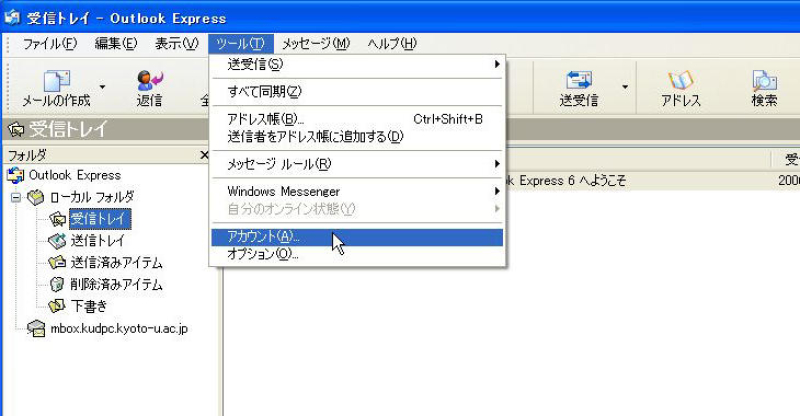The image size is (800, 416).
Task: Select オプション(O)... in the Tools menu
Action: point(357,254)
